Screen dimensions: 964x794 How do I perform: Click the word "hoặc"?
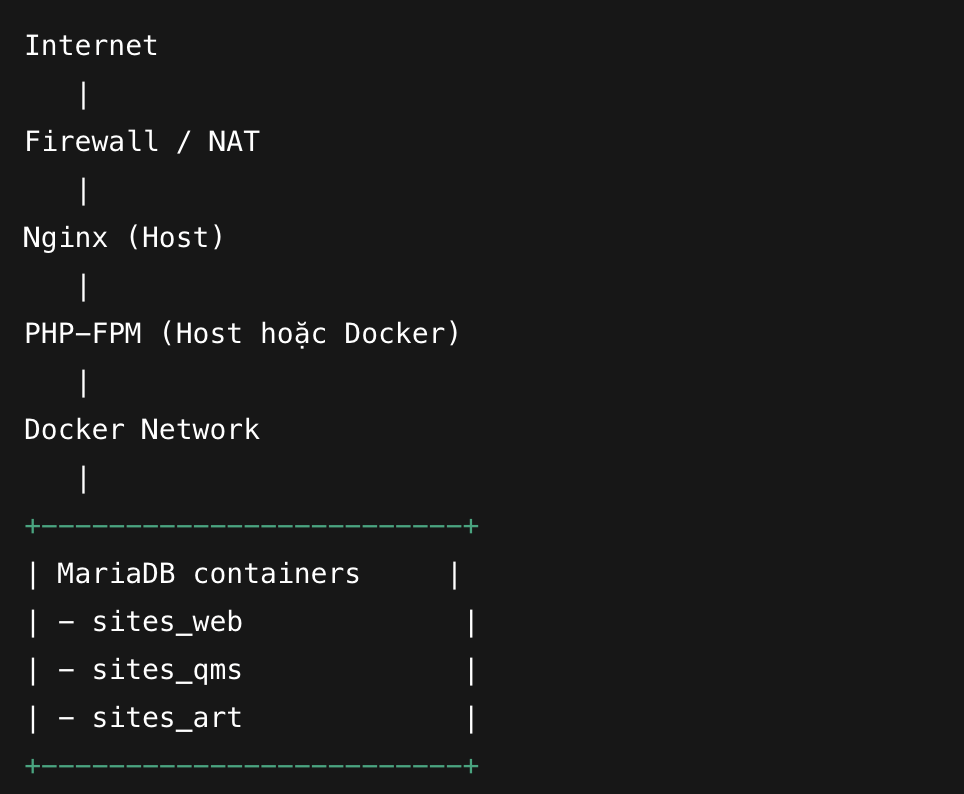click(294, 334)
